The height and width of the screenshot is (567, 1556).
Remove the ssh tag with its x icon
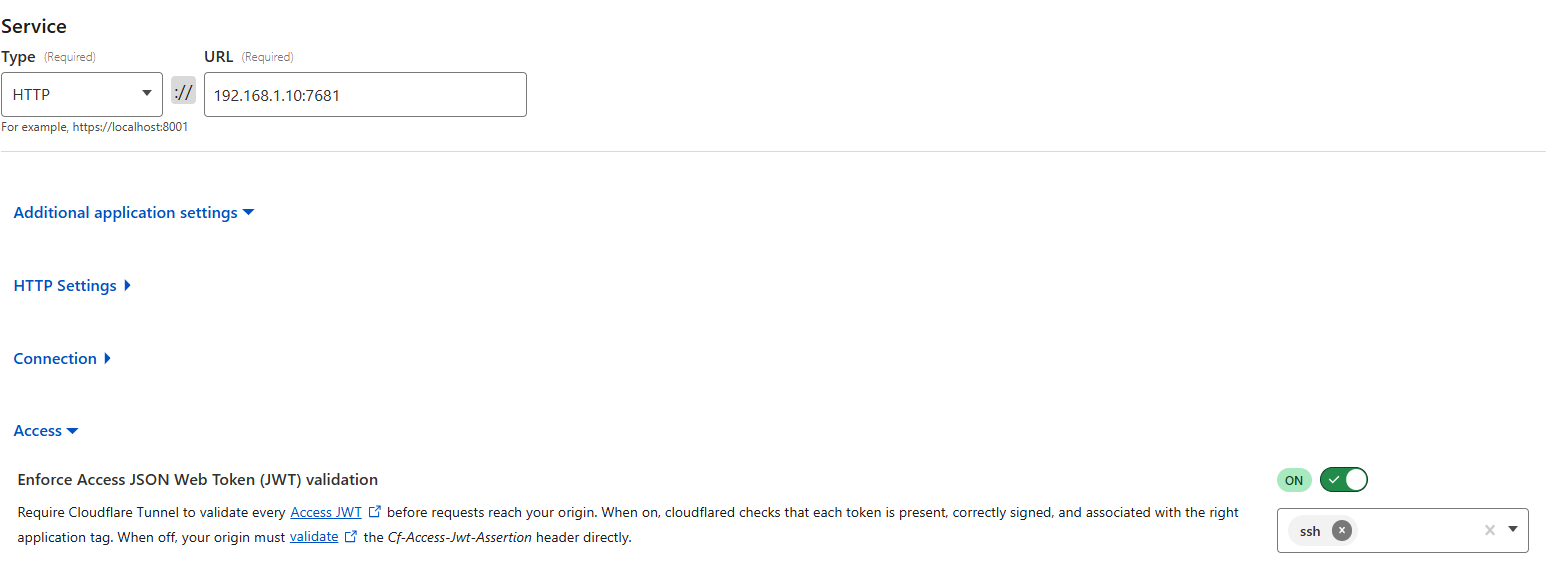pyautogui.click(x=1342, y=531)
